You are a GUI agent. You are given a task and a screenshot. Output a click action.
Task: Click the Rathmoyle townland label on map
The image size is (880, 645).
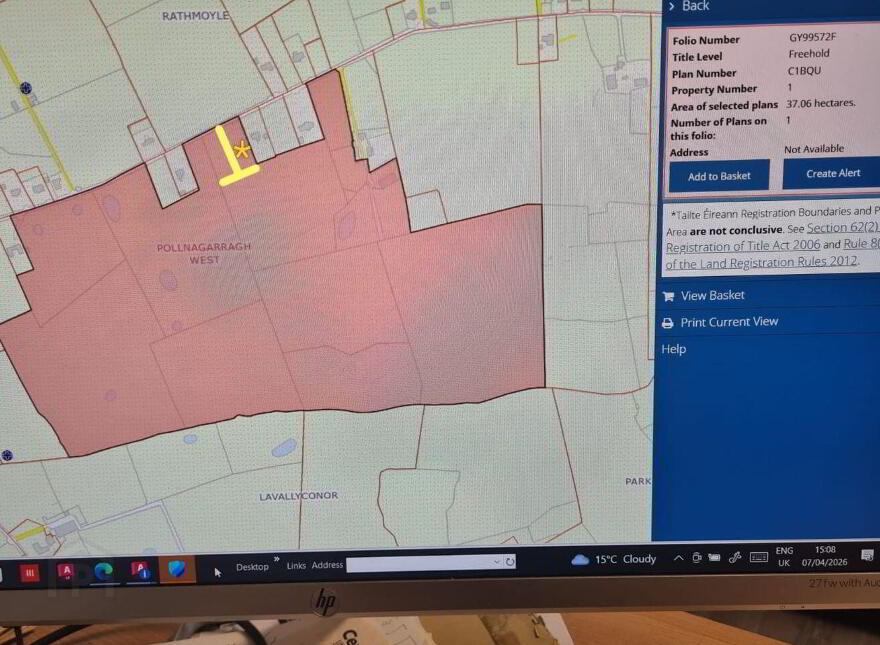195,16
